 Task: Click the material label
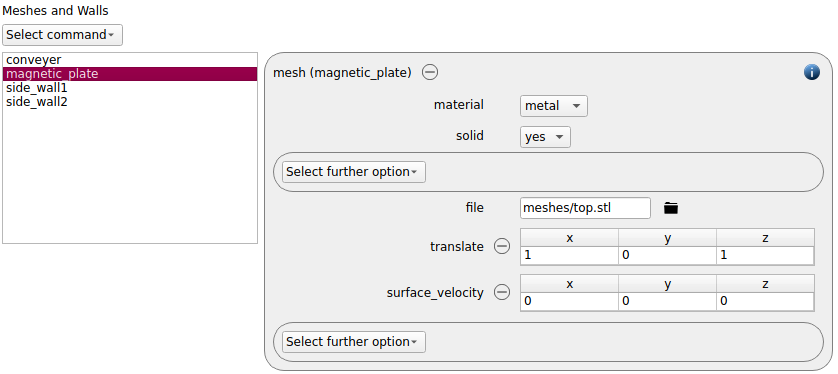pos(459,105)
